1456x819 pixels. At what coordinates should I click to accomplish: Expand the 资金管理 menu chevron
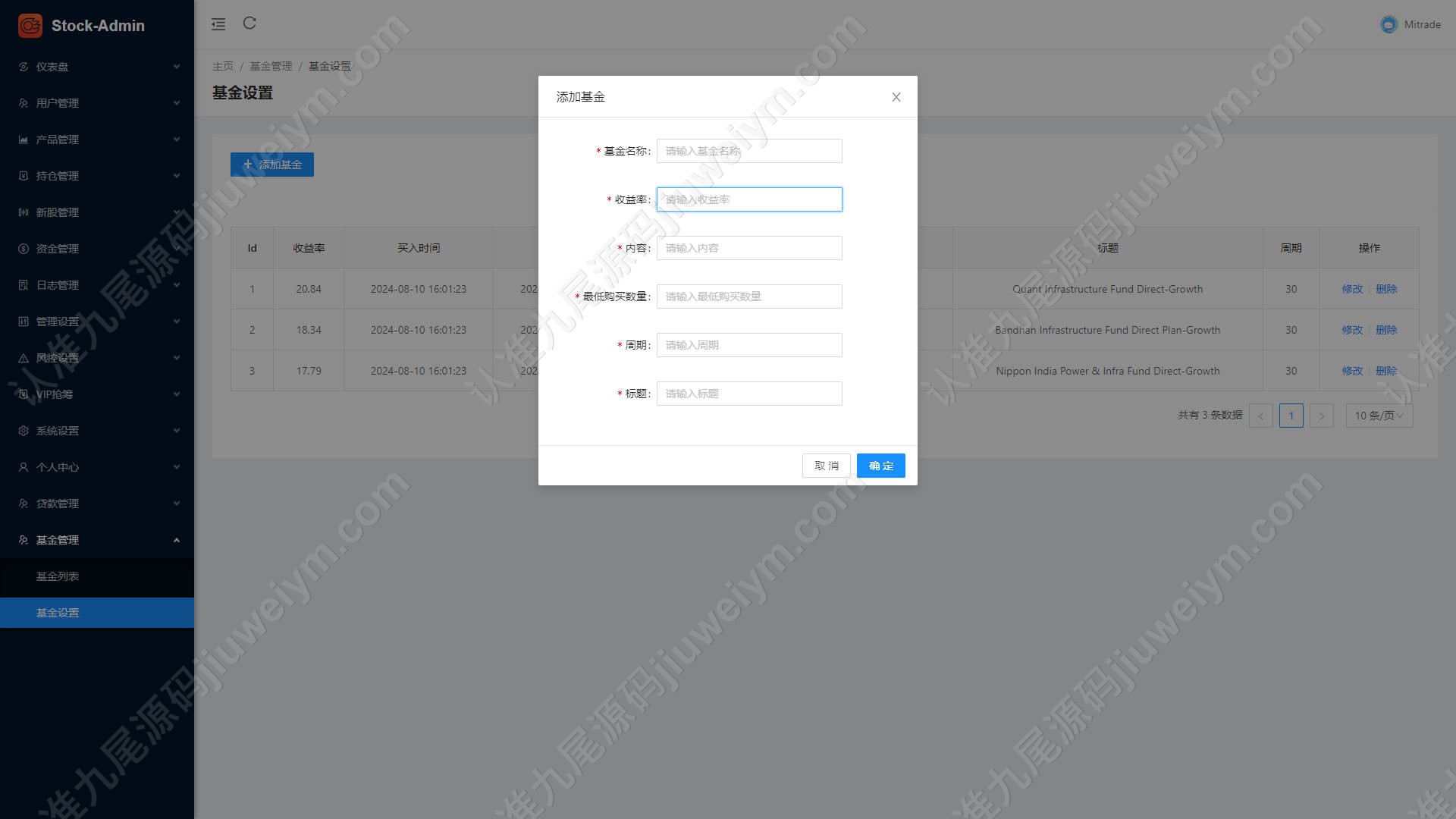(177, 249)
